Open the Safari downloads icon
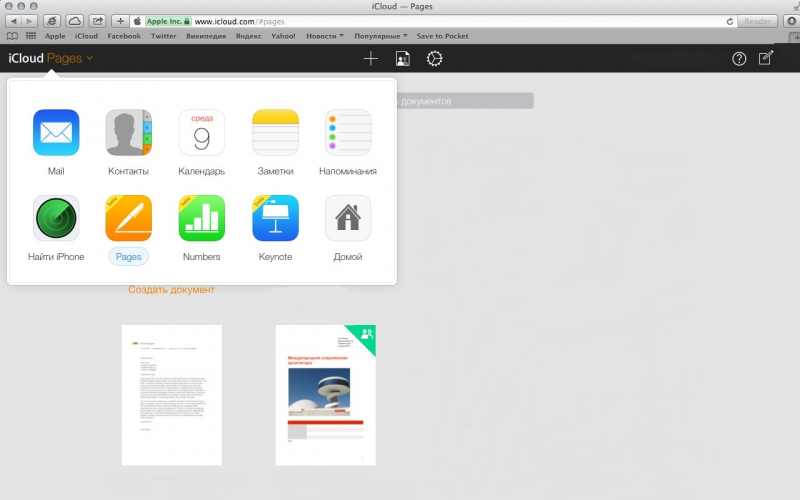800x500 pixels. tap(791, 21)
